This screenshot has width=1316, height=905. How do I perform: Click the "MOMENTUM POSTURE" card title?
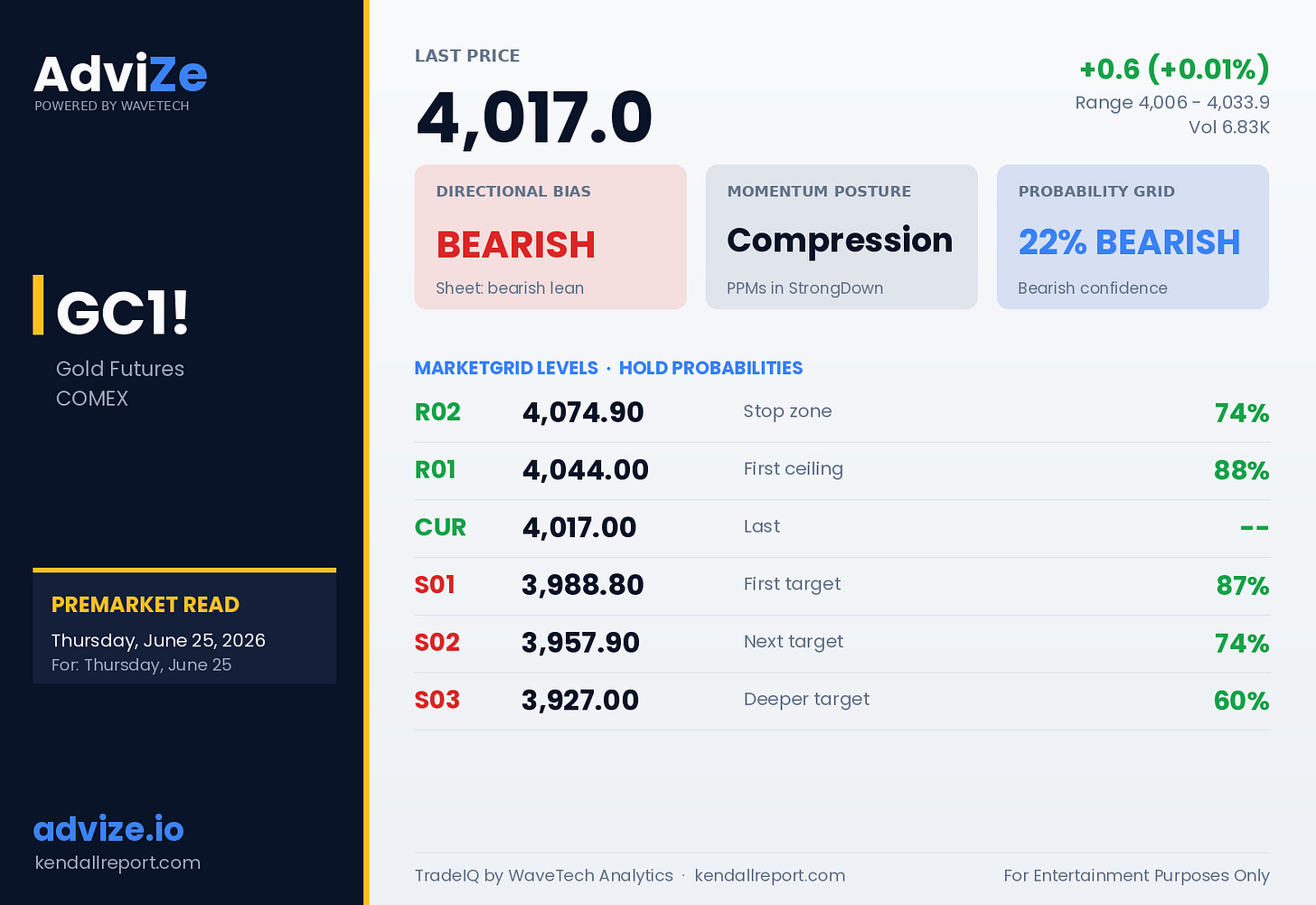[x=819, y=192]
